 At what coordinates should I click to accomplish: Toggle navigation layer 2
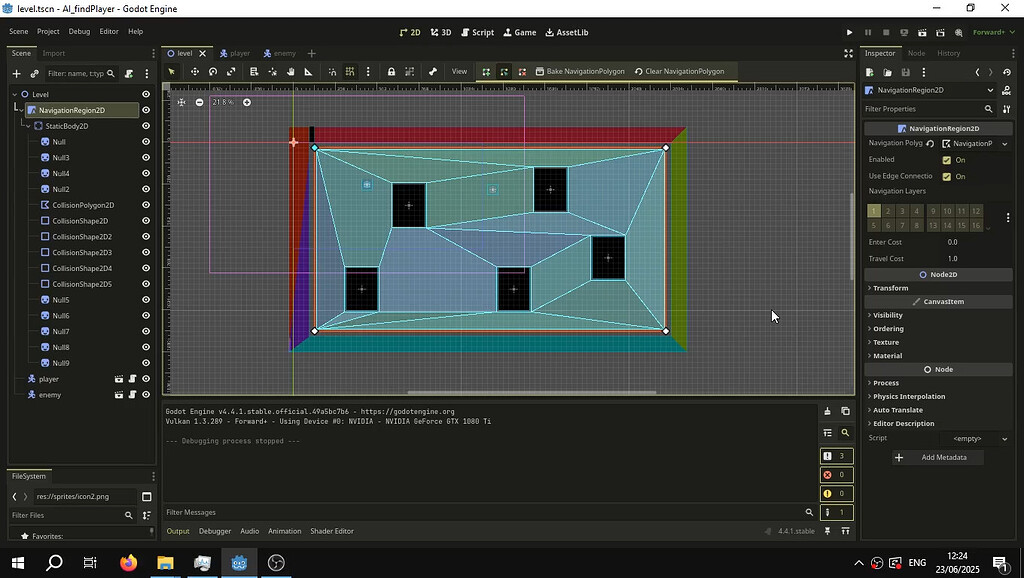[888, 211]
